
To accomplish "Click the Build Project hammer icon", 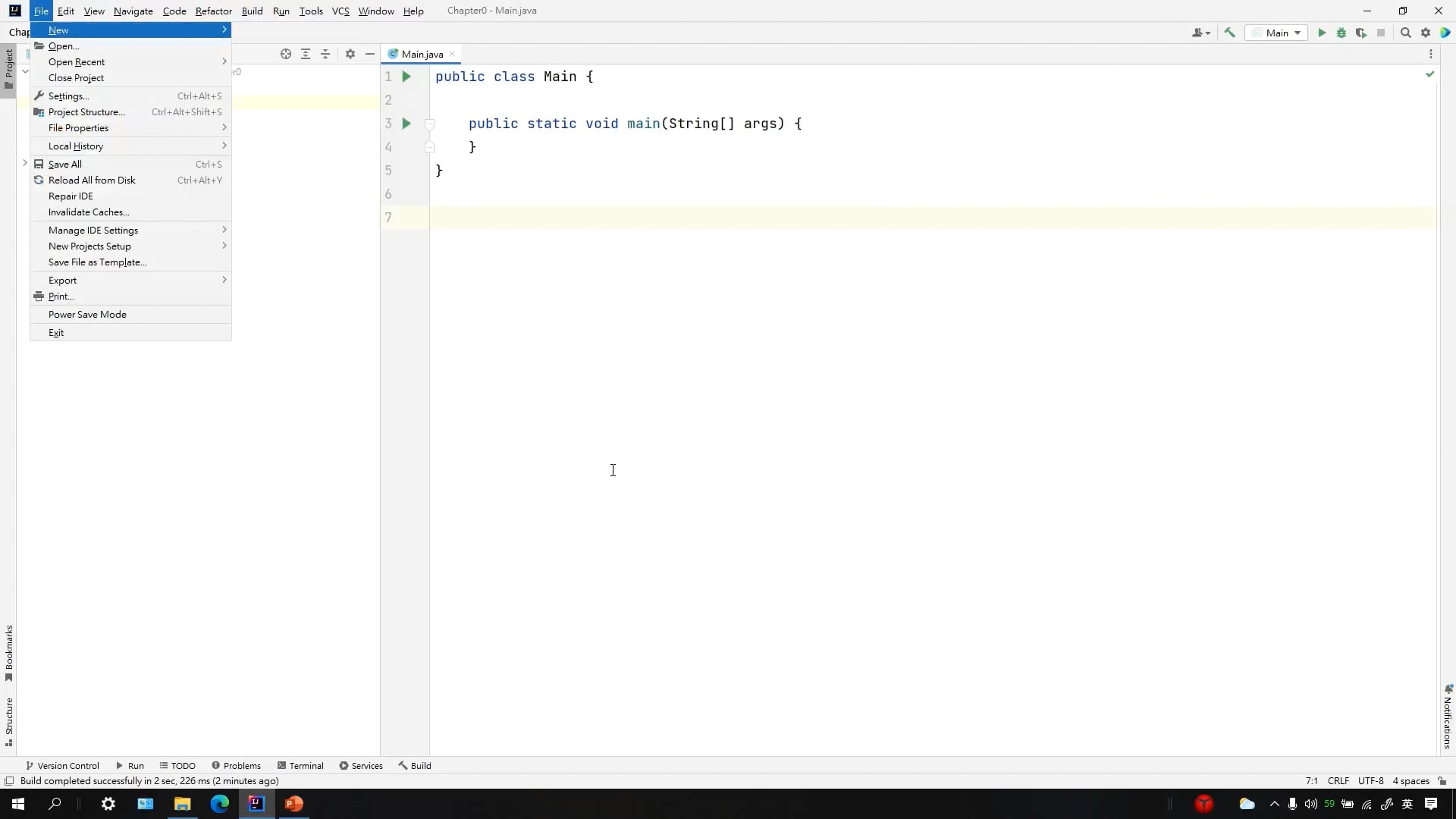I will tap(1230, 33).
